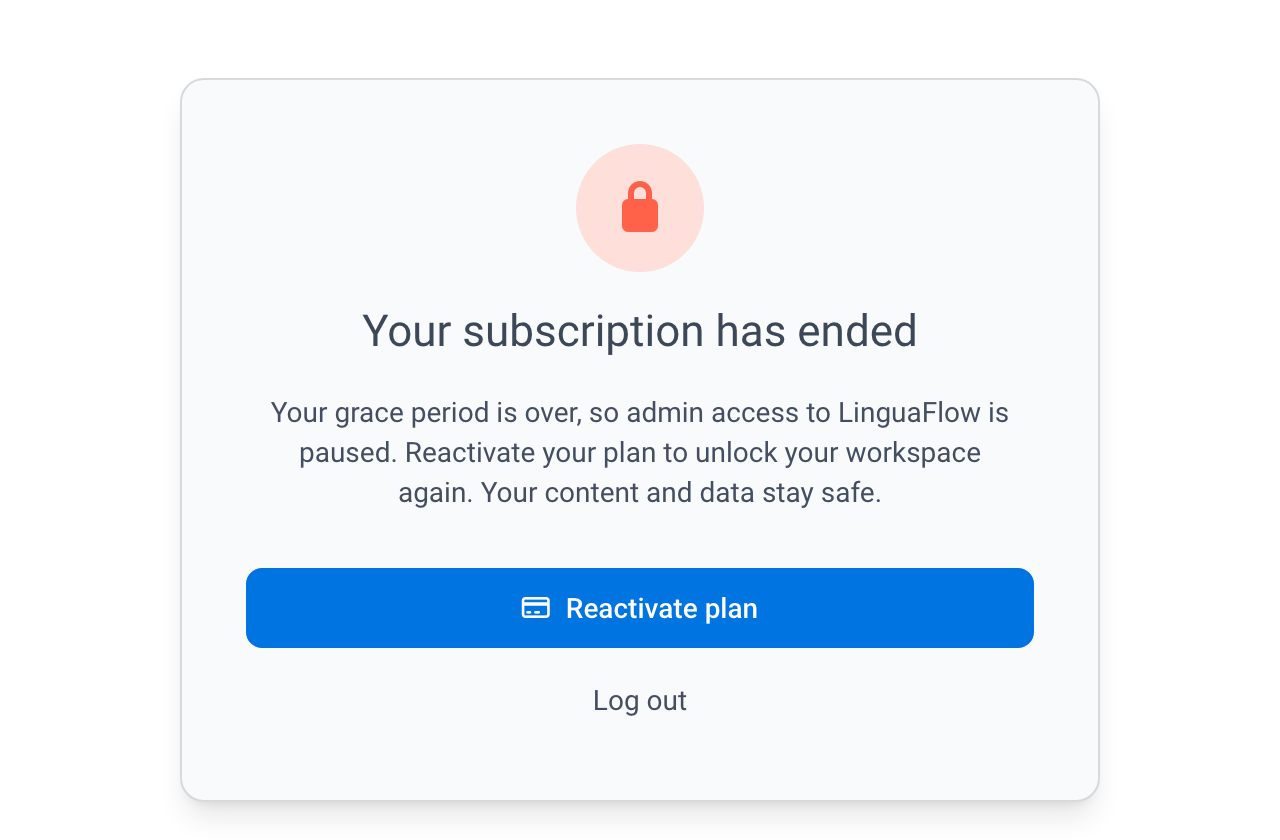1280x840 pixels.
Task: Click the grace period description paragraph
Action: click(x=640, y=453)
